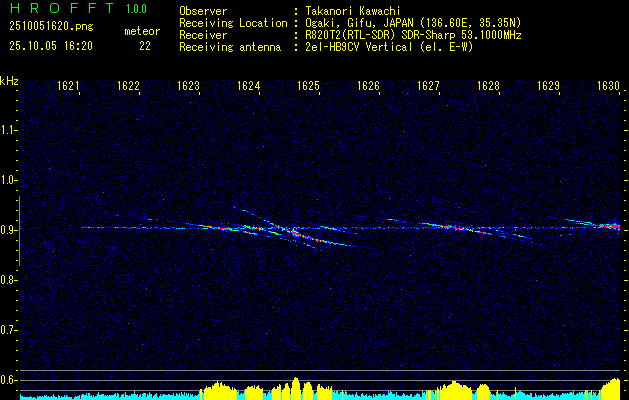Click the red echo at 1630 edge
Image resolution: width=629 pixels, height=400 pixels.
pyautogui.click(x=612, y=226)
